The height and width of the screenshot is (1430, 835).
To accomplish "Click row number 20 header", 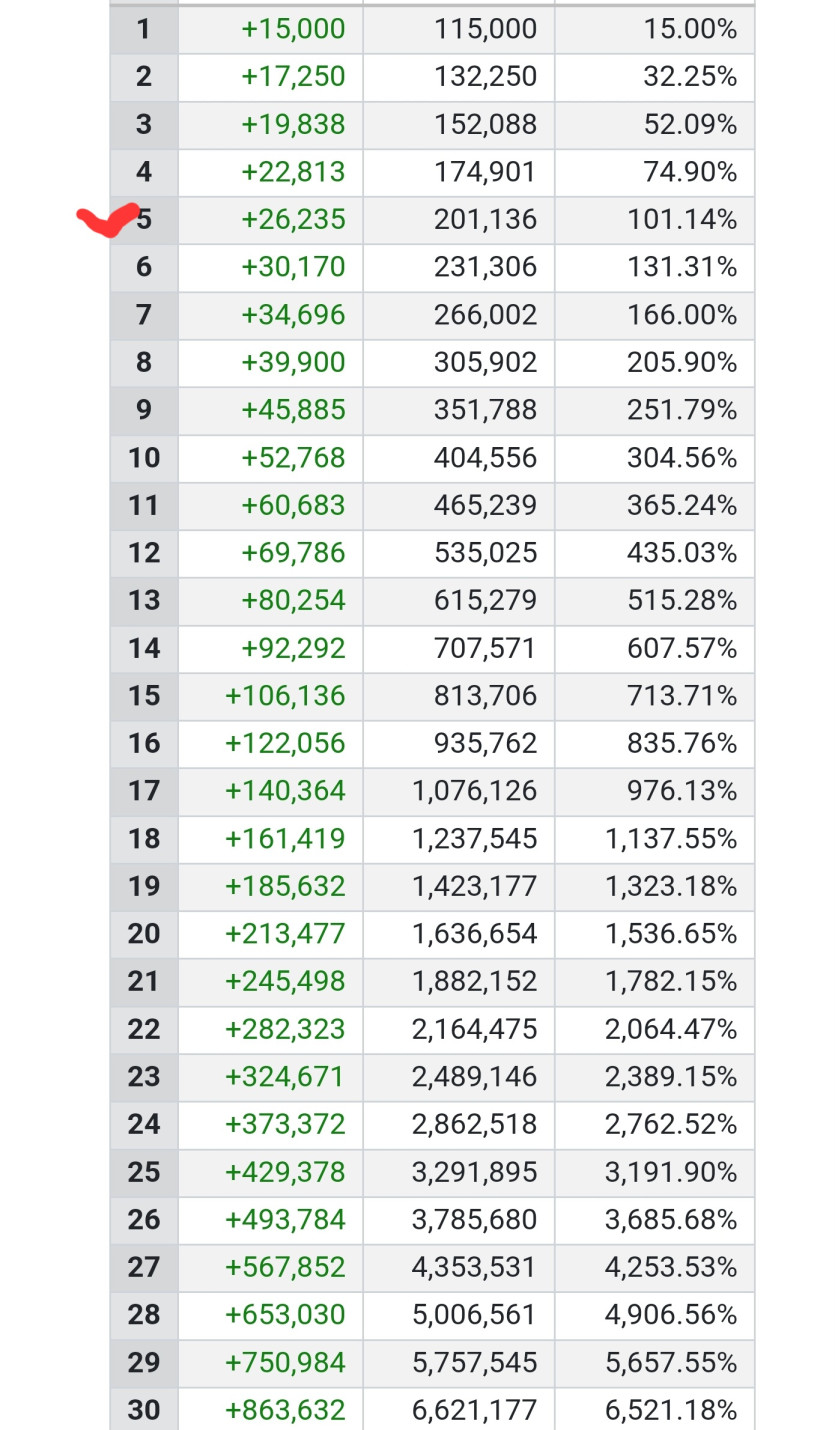I will tap(144, 934).
